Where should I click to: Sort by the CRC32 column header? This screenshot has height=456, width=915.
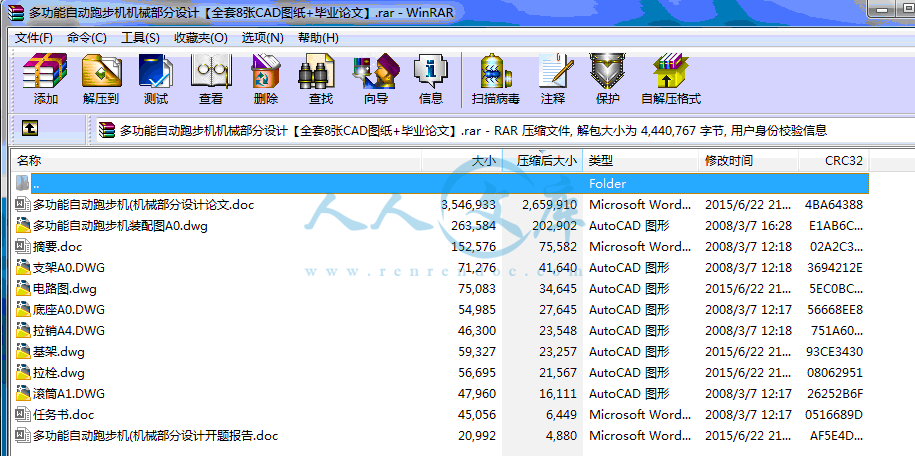pos(834,161)
